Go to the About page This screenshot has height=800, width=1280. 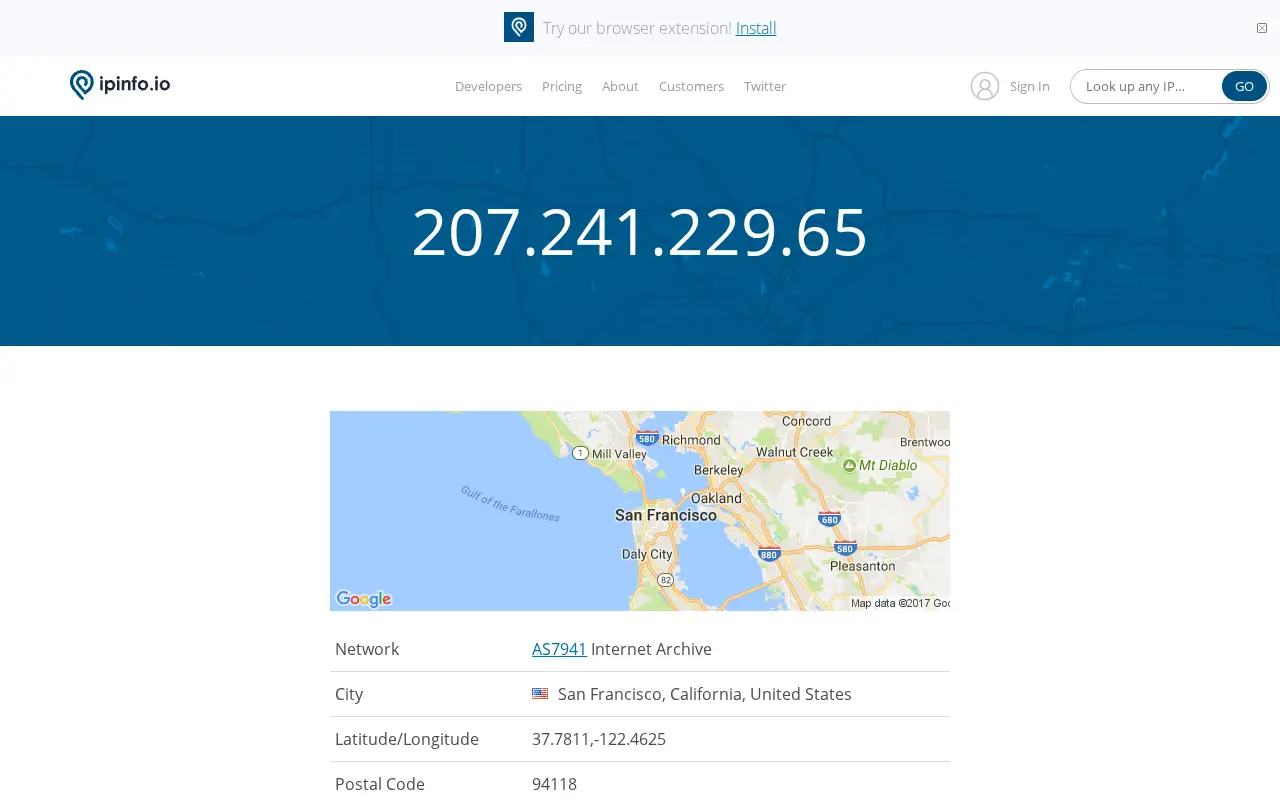620,86
